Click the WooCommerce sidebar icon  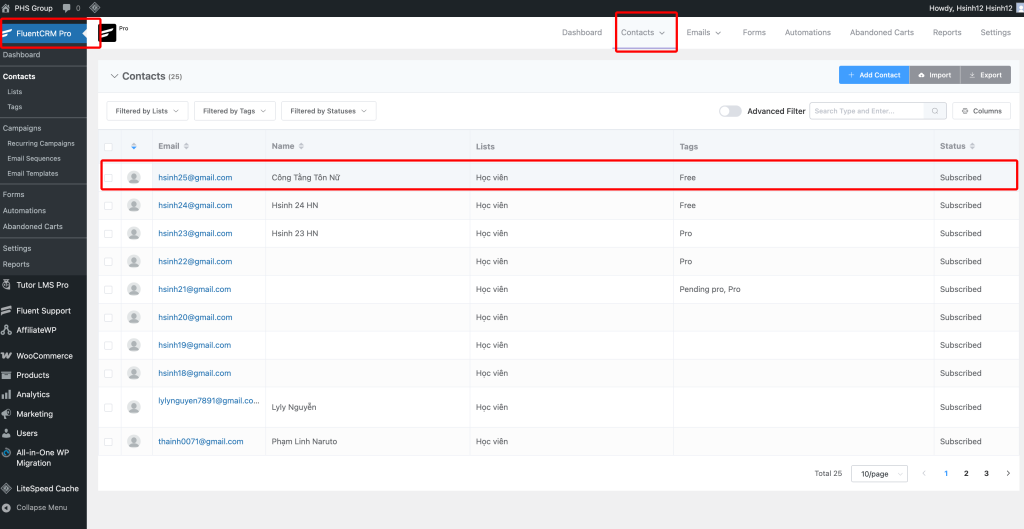tap(7, 356)
